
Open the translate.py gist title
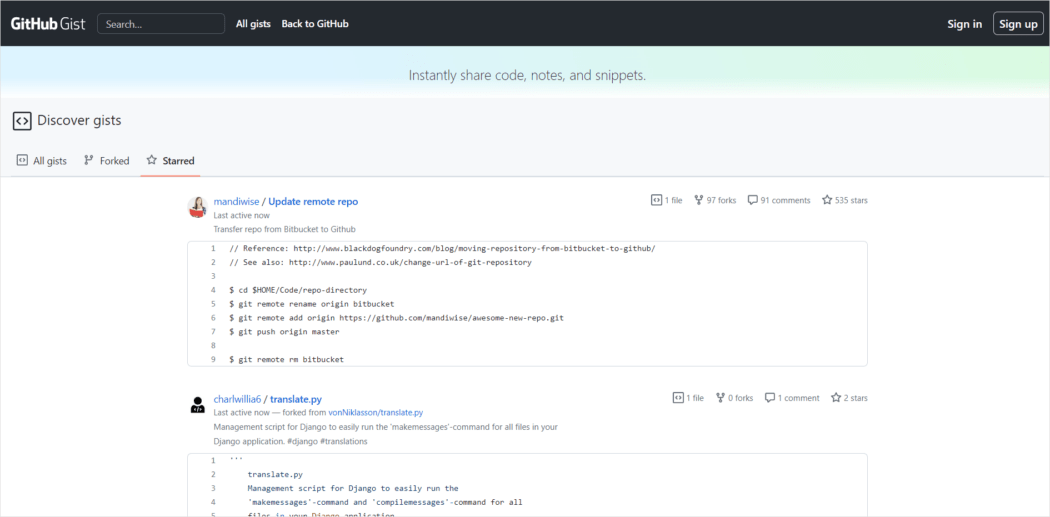296,399
